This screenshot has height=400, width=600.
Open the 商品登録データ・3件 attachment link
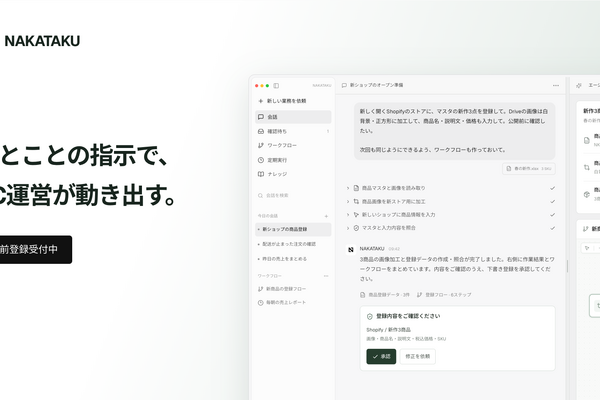385,295
